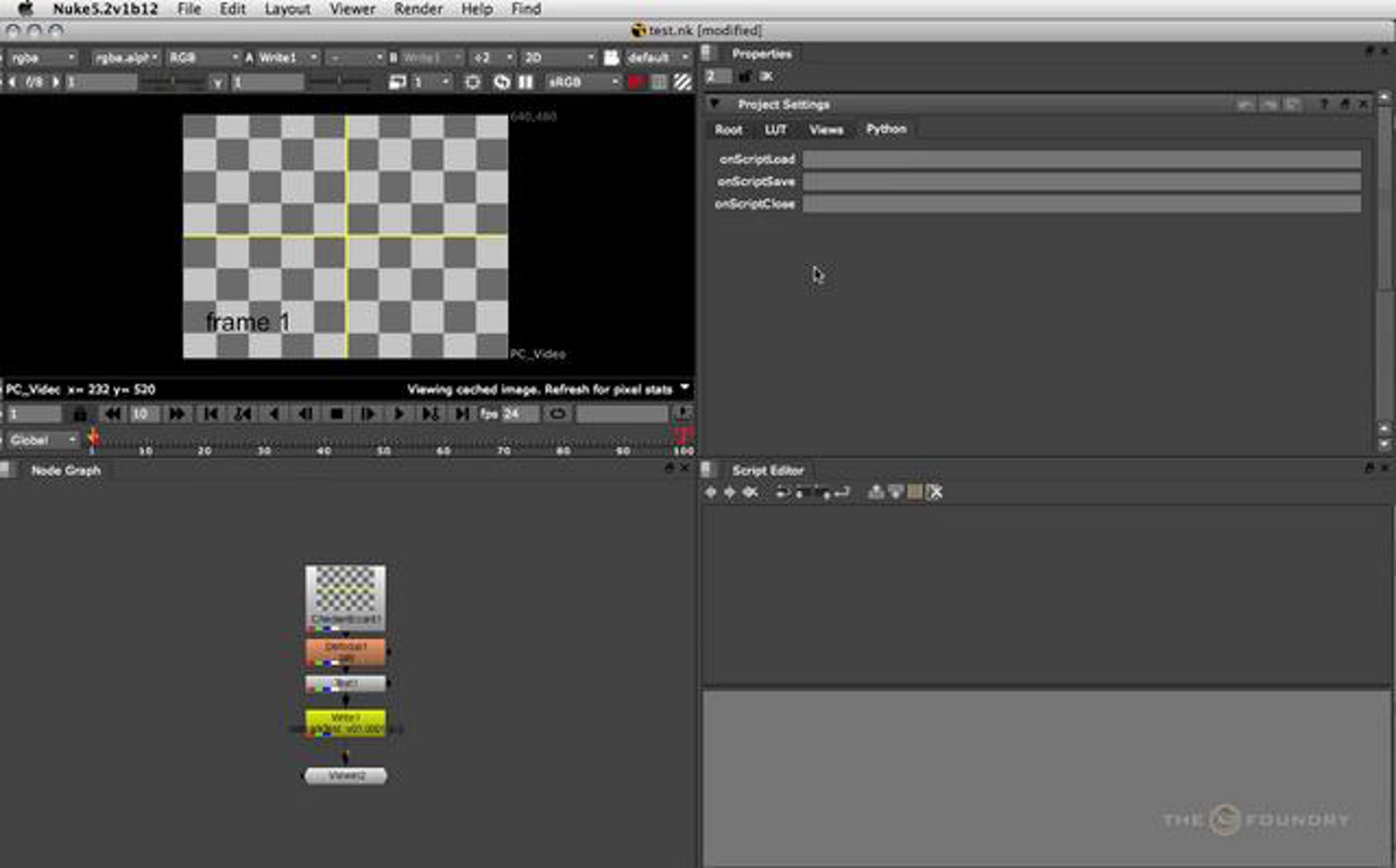Viewport: 1396px width, 868px height.
Task: Skip forward by frame increment
Action: coord(176,414)
